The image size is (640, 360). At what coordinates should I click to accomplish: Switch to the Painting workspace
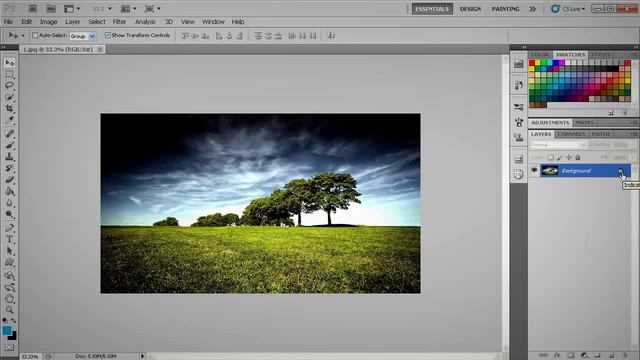click(x=505, y=9)
